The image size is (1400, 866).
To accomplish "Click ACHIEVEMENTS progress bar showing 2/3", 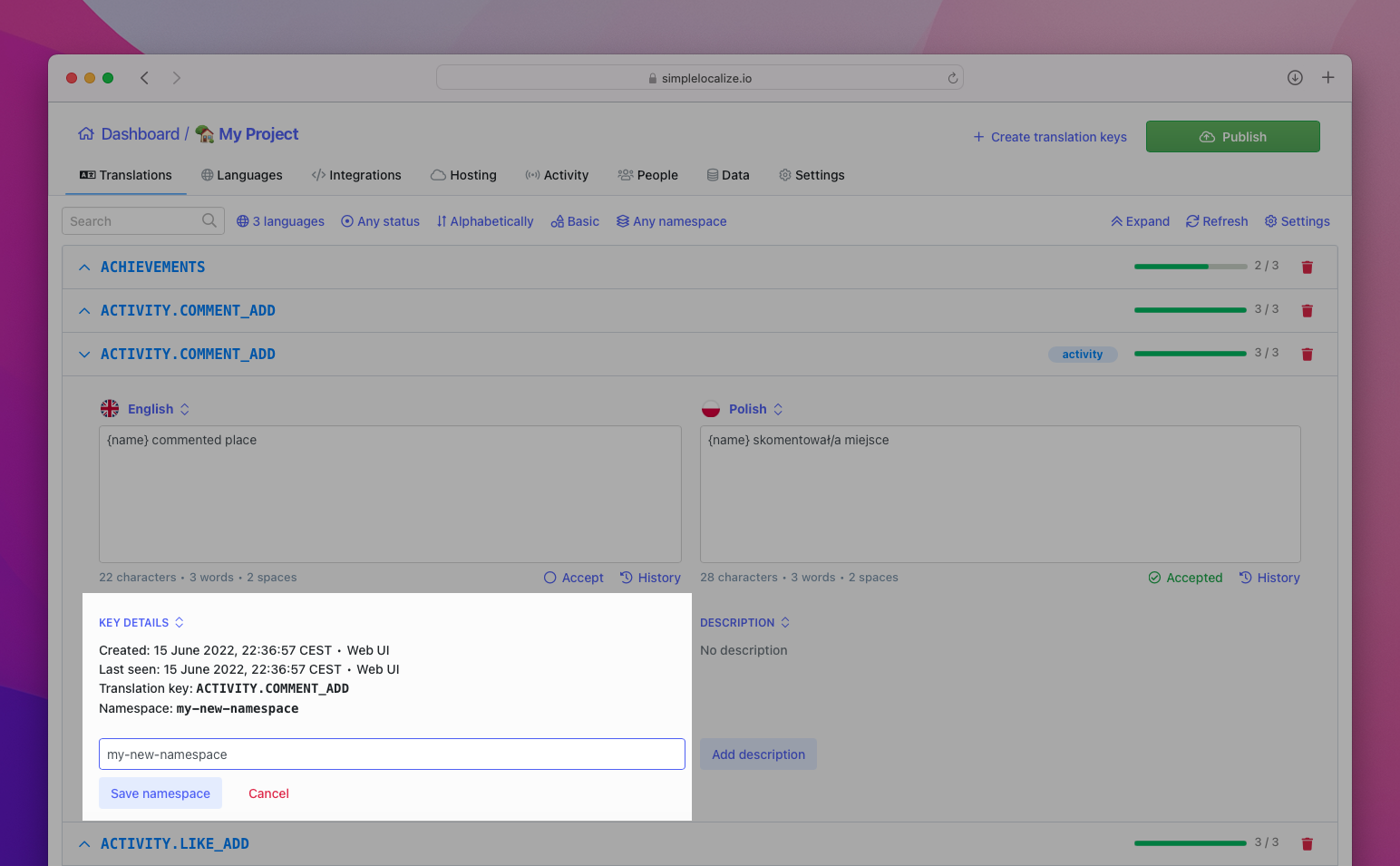I will pyautogui.click(x=1191, y=267).
